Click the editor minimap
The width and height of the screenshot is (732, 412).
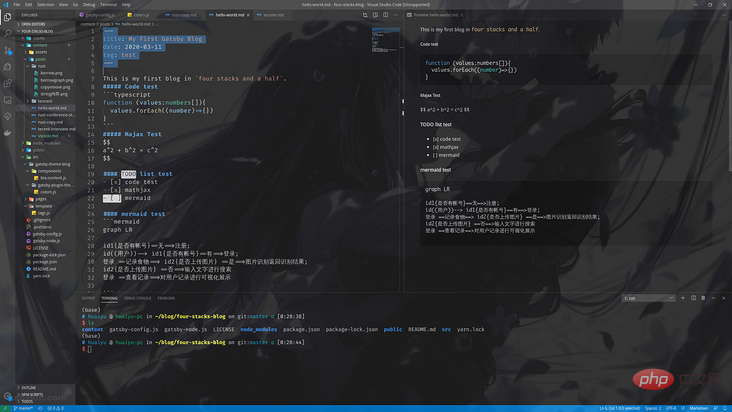(x=386, y=40)
